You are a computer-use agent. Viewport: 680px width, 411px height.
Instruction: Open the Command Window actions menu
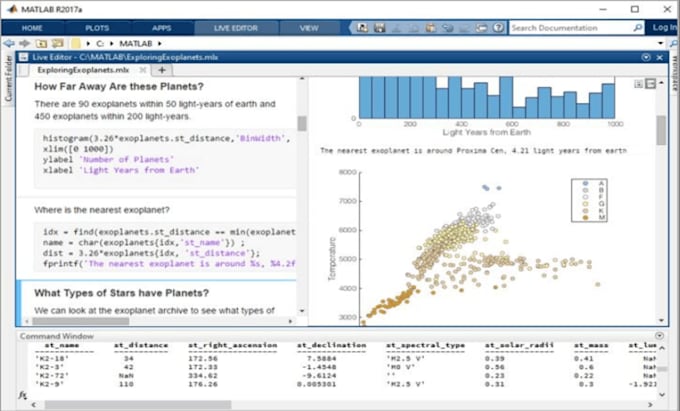coord(659,336)
